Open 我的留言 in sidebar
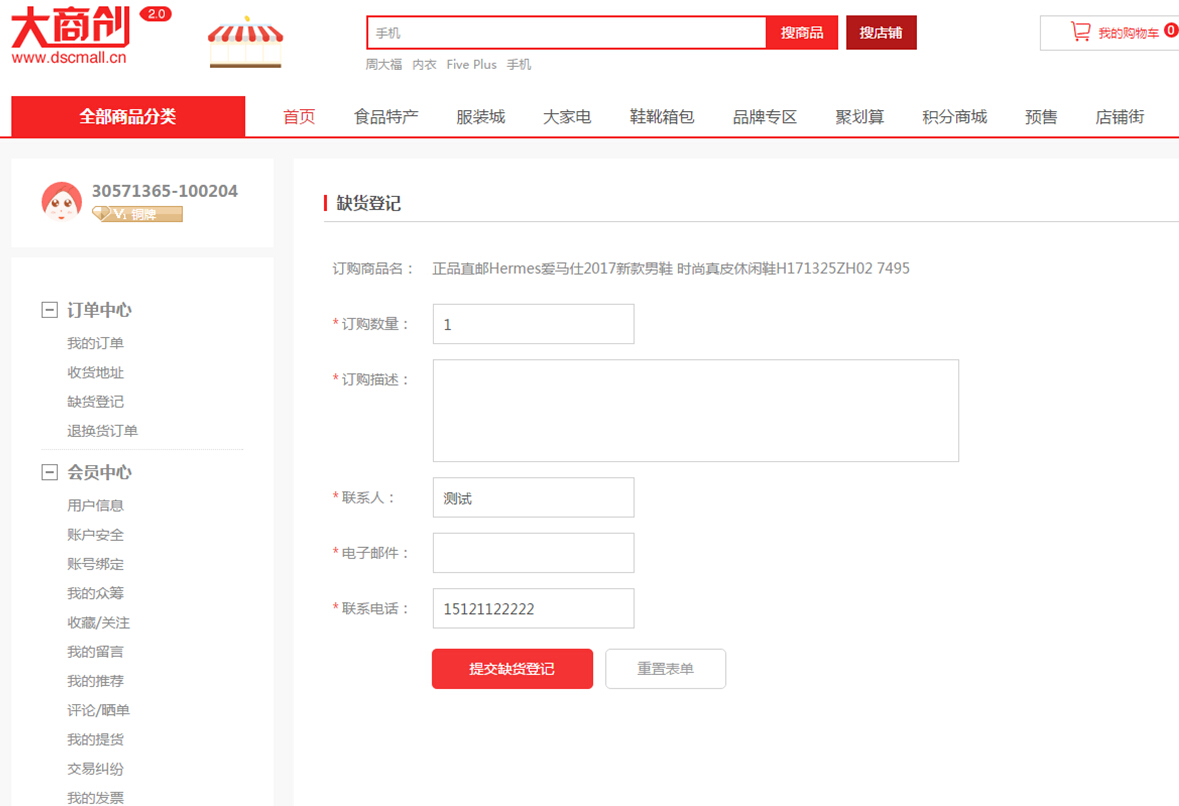 (x=95, y=652)
